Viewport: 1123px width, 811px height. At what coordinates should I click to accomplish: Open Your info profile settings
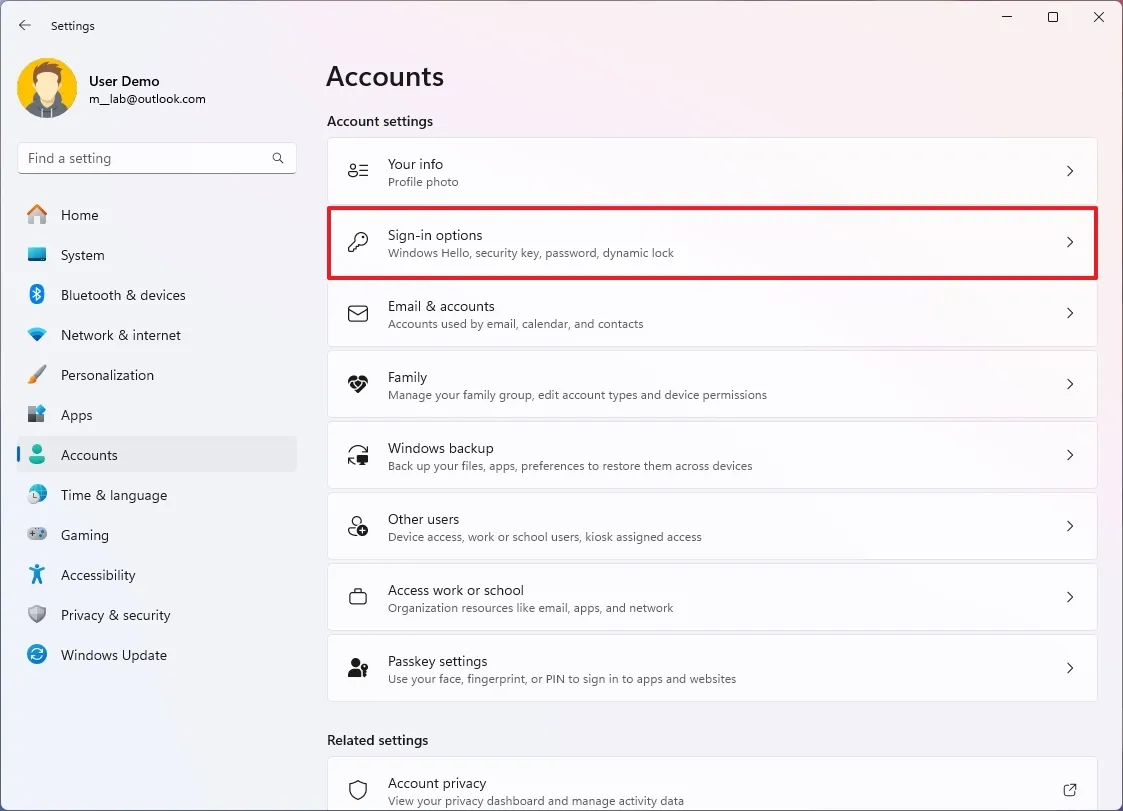(x=711, y=171)
